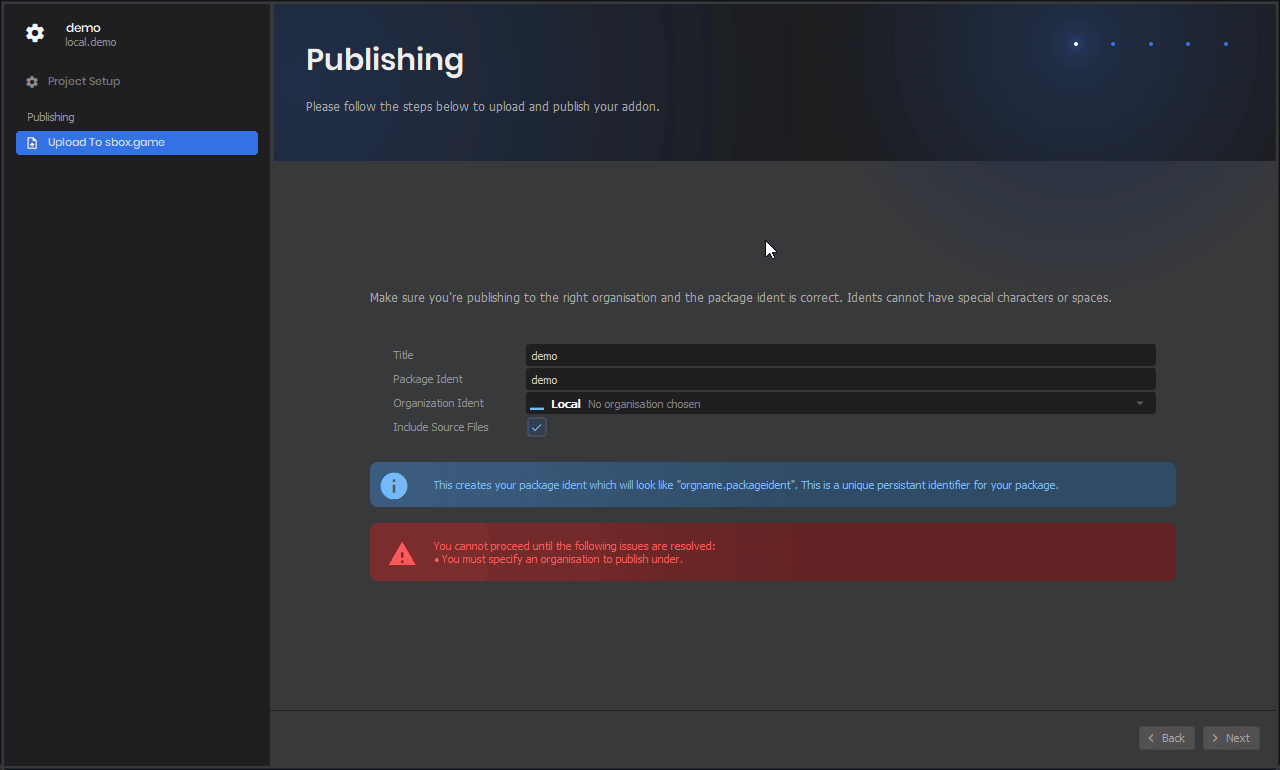Image resolution: width=1280 pixels, height=770 pixels.
Task: Click the last step indicator dot
Action: 1226,44
